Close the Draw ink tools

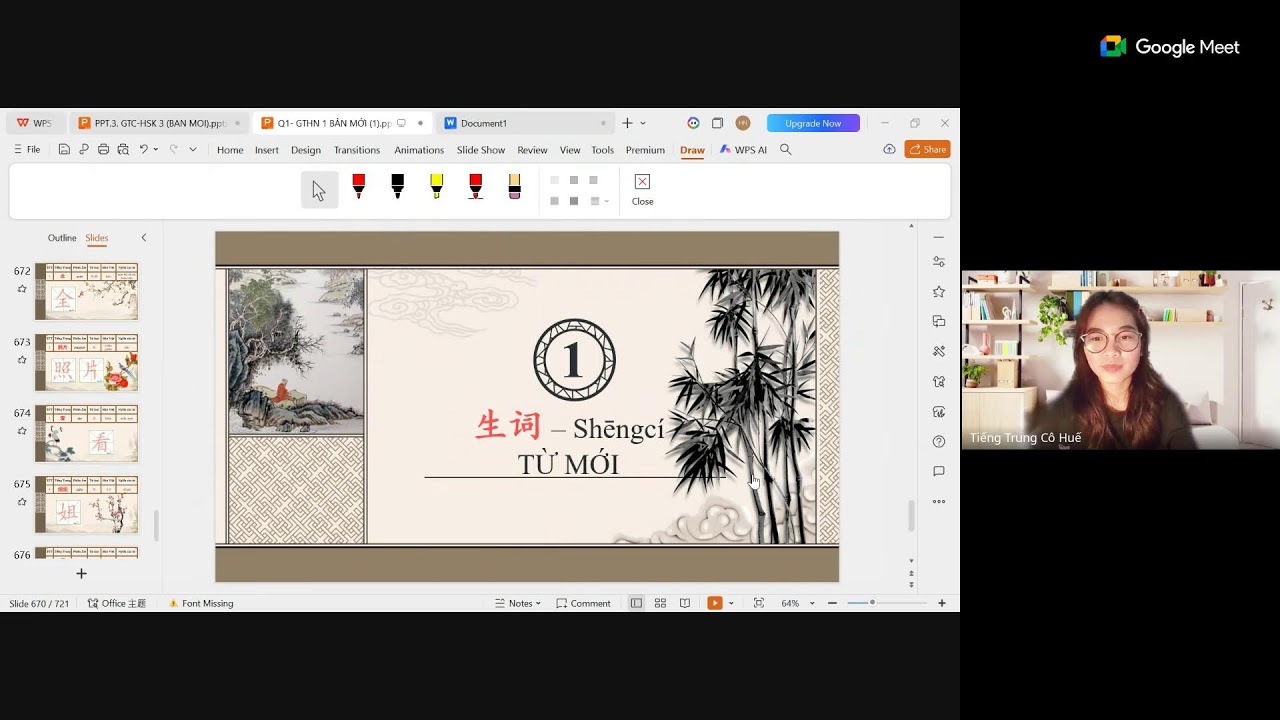click(642, 189)
